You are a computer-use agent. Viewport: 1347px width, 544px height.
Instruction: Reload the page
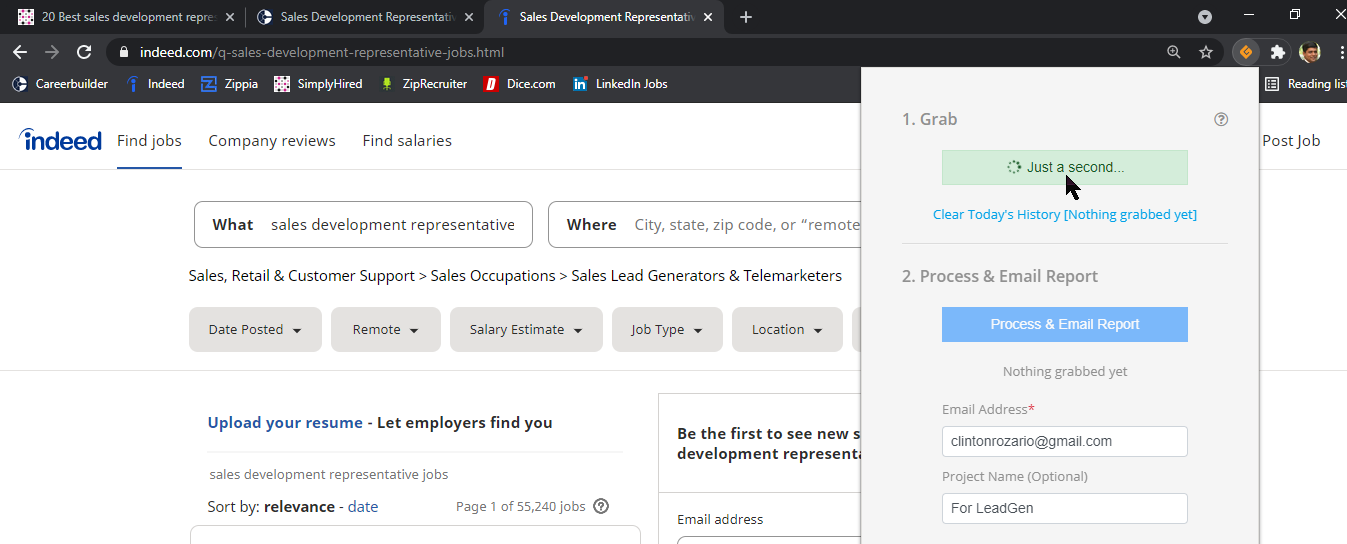coord(84,52)
